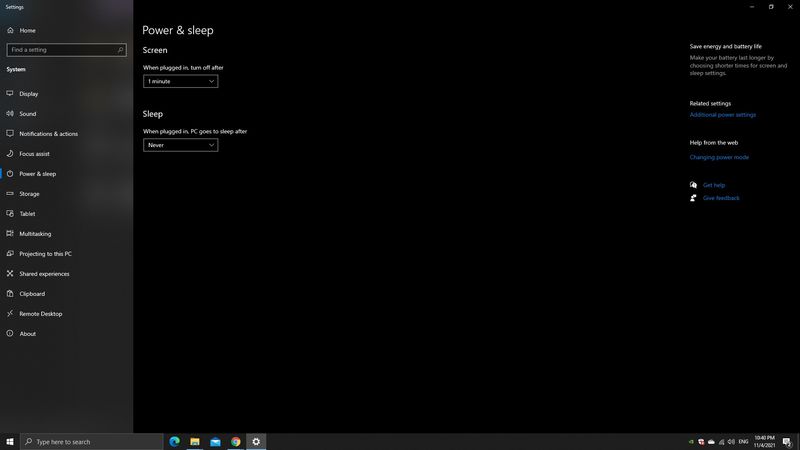The image size is (800, 450).
Task: Click the network tray icon
Action: click(x=721, y=442)
